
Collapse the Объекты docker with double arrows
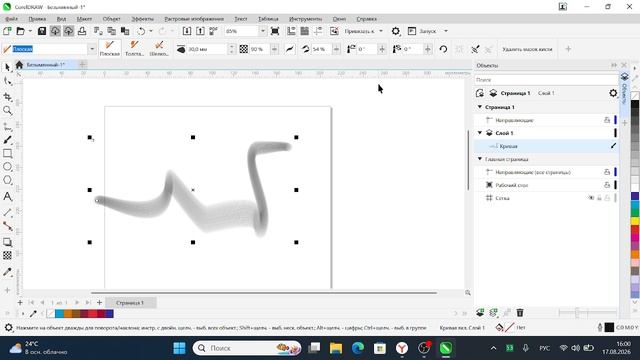[x=614, y=65]
